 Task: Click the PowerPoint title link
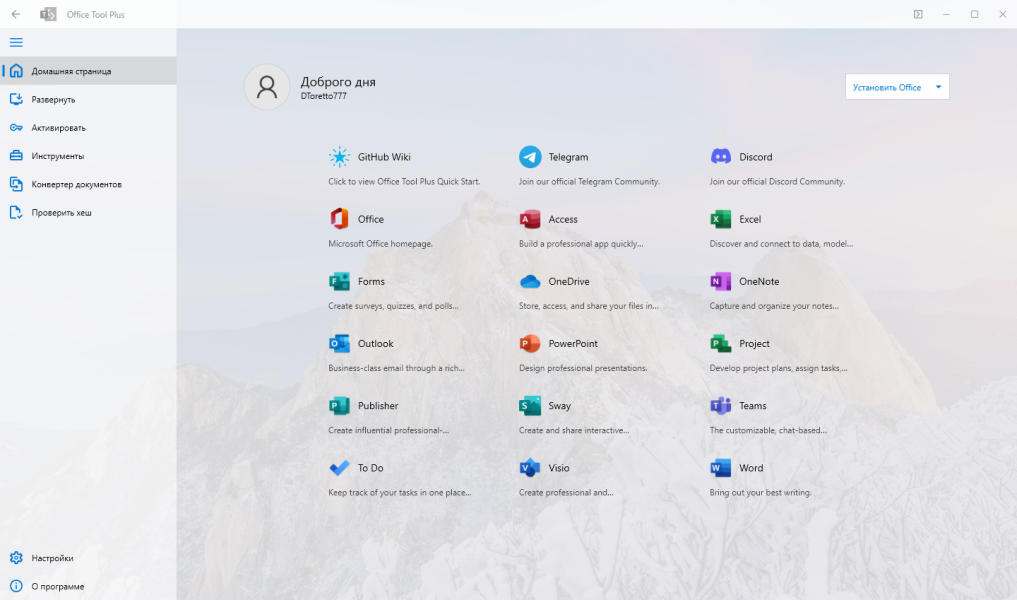(573, 344)
